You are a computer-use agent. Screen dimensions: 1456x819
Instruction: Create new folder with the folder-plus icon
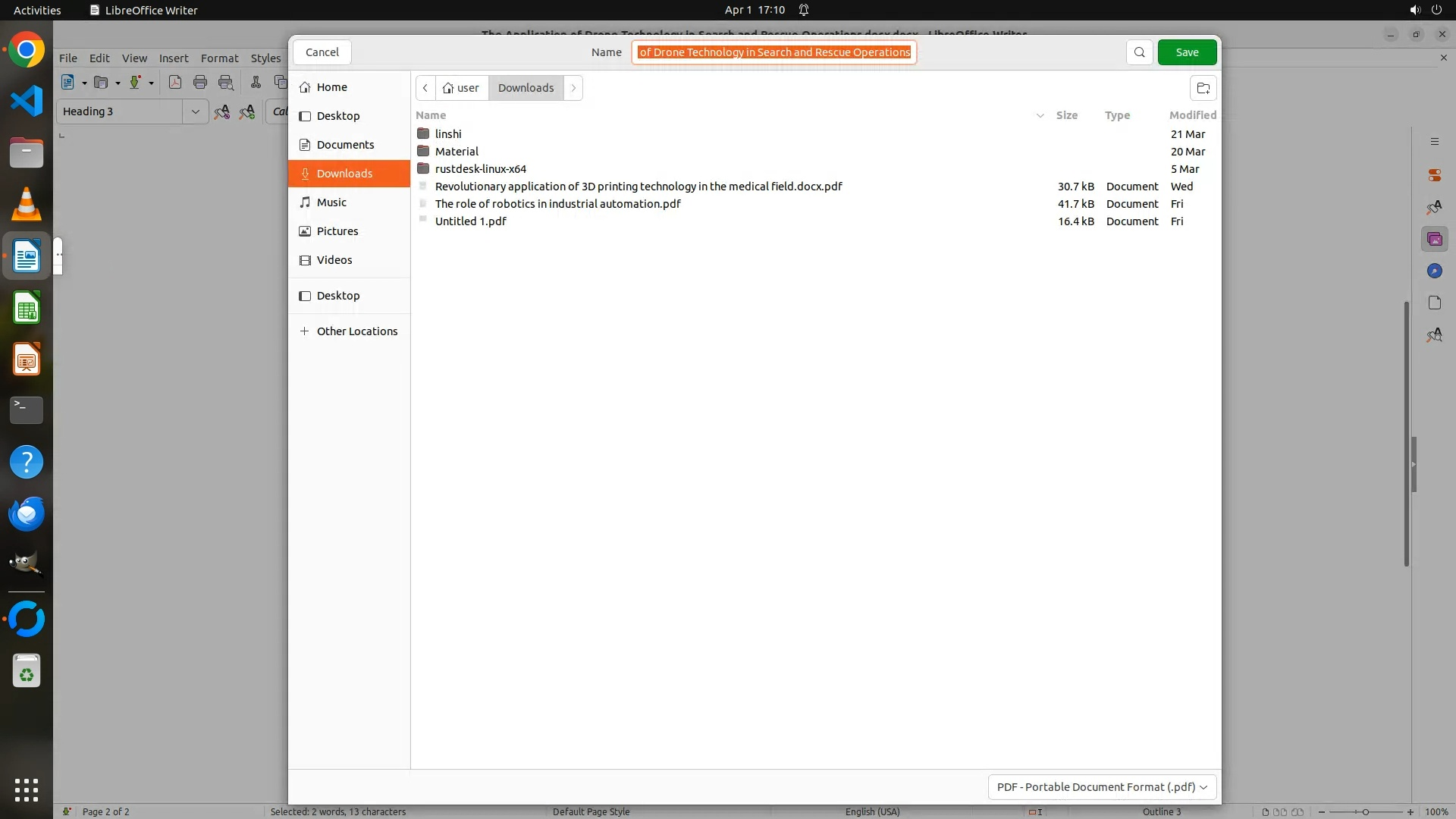pyautogui.click(x=1203, y=88)
